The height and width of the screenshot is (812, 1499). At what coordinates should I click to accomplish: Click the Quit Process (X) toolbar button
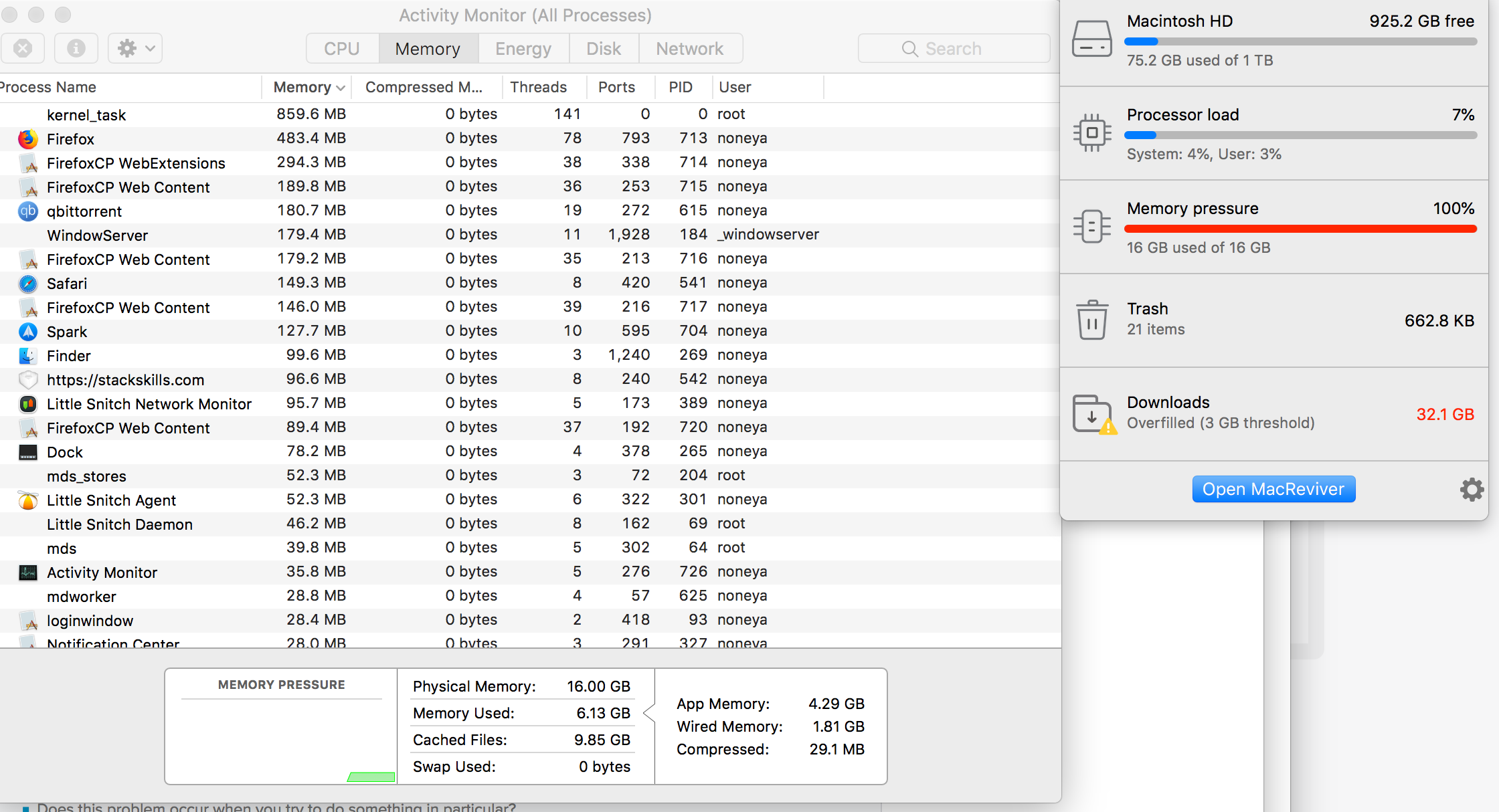(23, 48)
